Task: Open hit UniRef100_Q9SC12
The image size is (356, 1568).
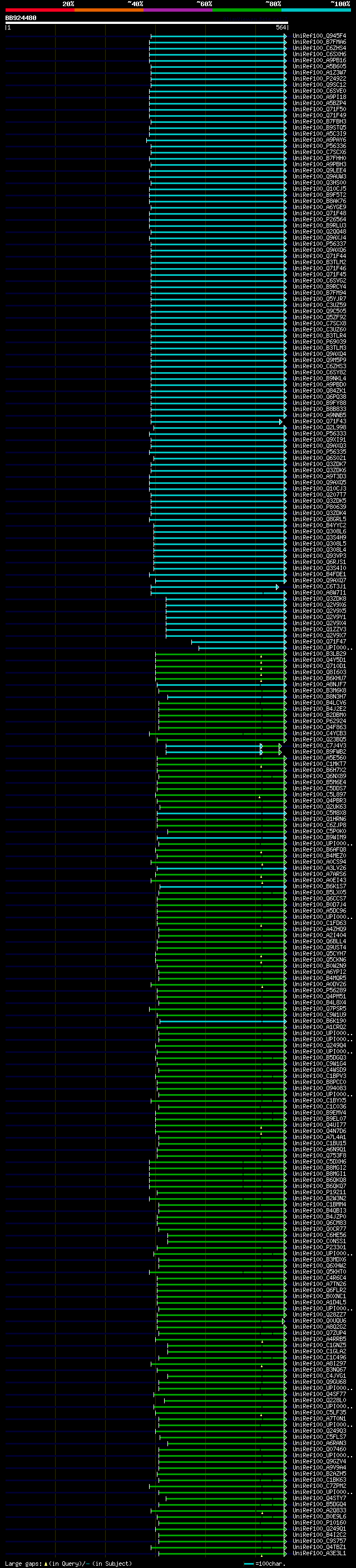Action: click(319, 85)
